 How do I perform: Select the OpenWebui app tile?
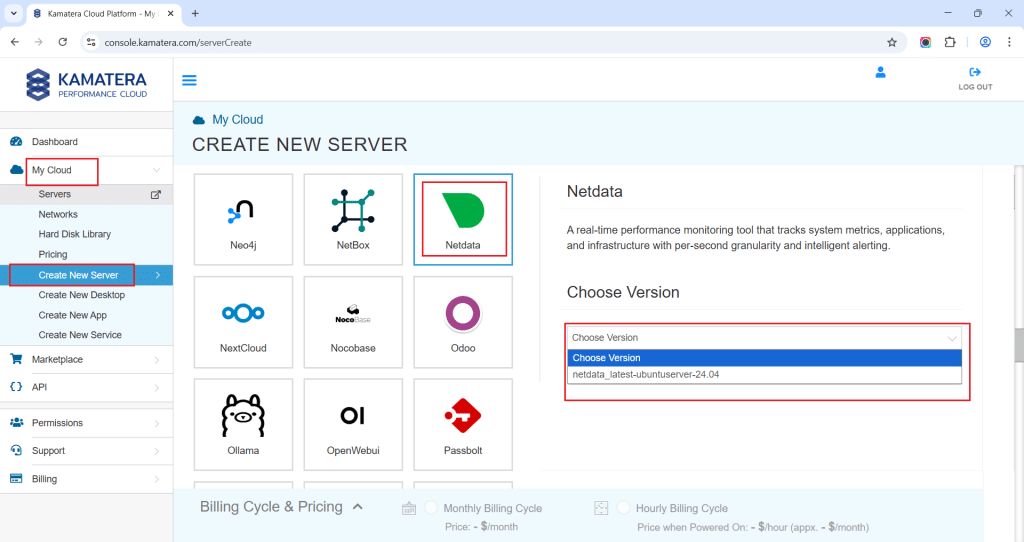[353, 424]
